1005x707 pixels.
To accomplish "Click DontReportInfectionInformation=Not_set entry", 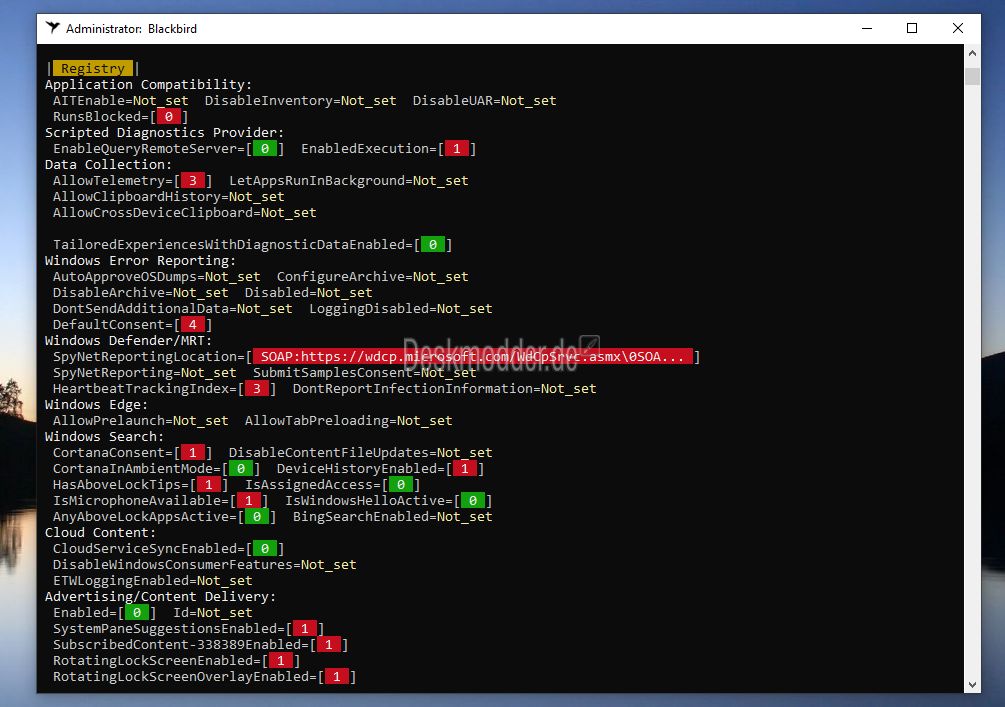I will pyautogui.click(x=445, y=389).
